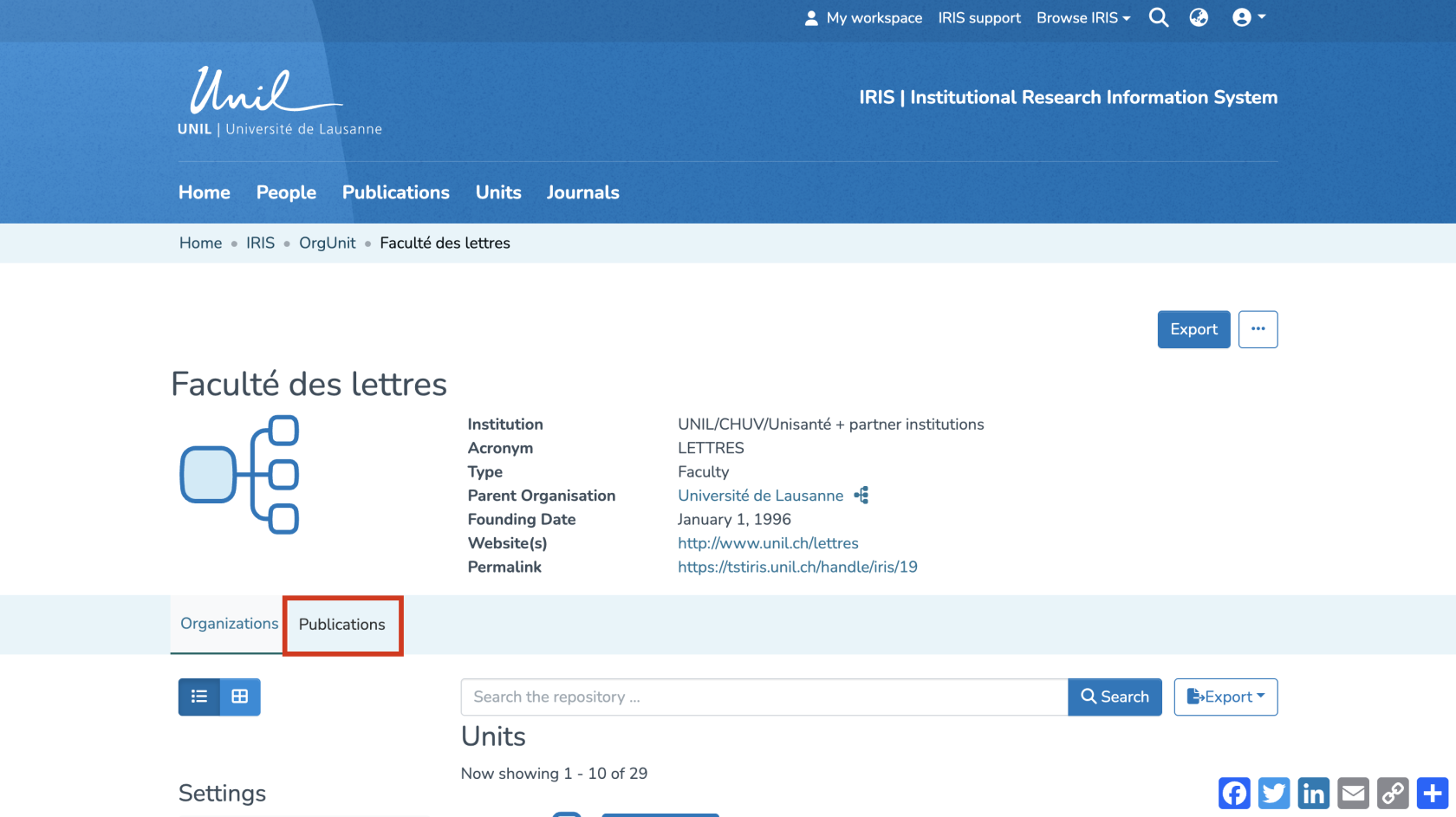The image size is (1456, 817).
Task: Click the blue Export button at top
Action: [x=1193, y=329]
